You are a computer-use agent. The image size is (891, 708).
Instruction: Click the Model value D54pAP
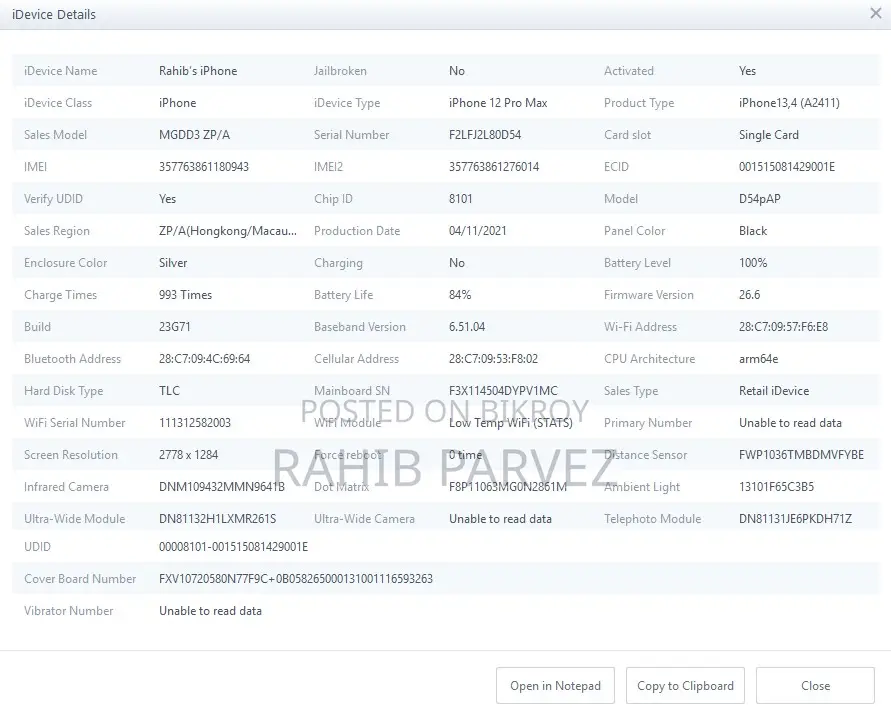point(759,199)
